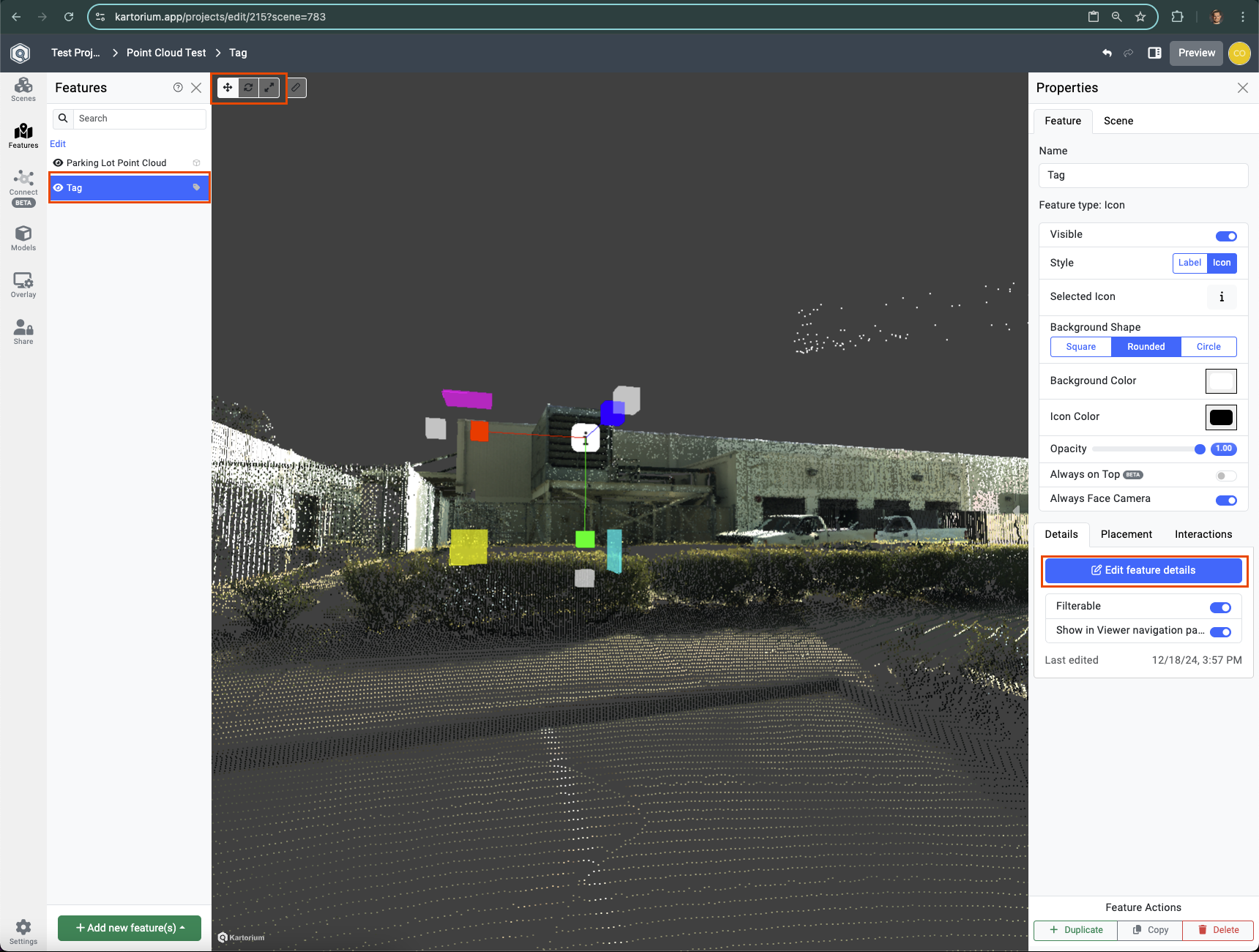Choose Circle background shape
The width and height of the screenshot is (1259, 952).
(1208, 347)
